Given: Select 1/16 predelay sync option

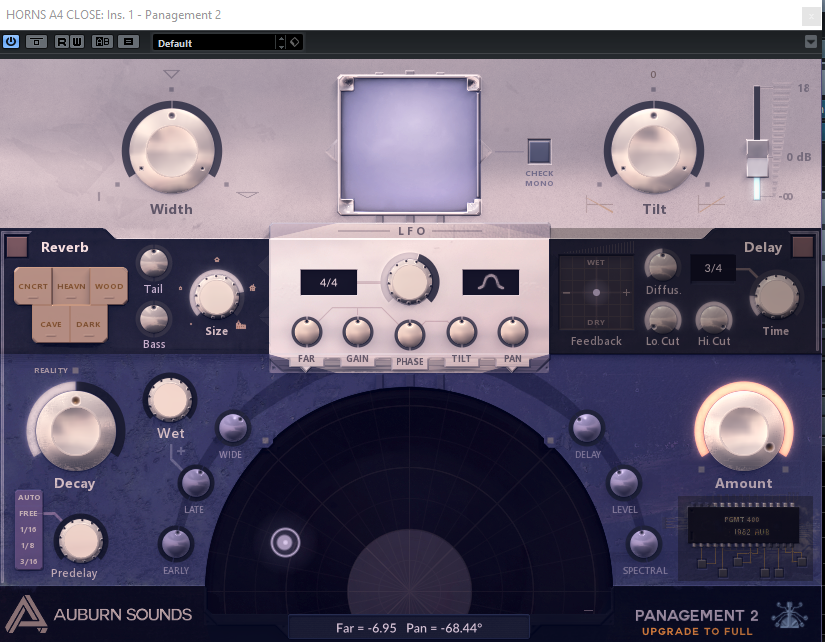Looking at the screenshot, I should 28,529.
